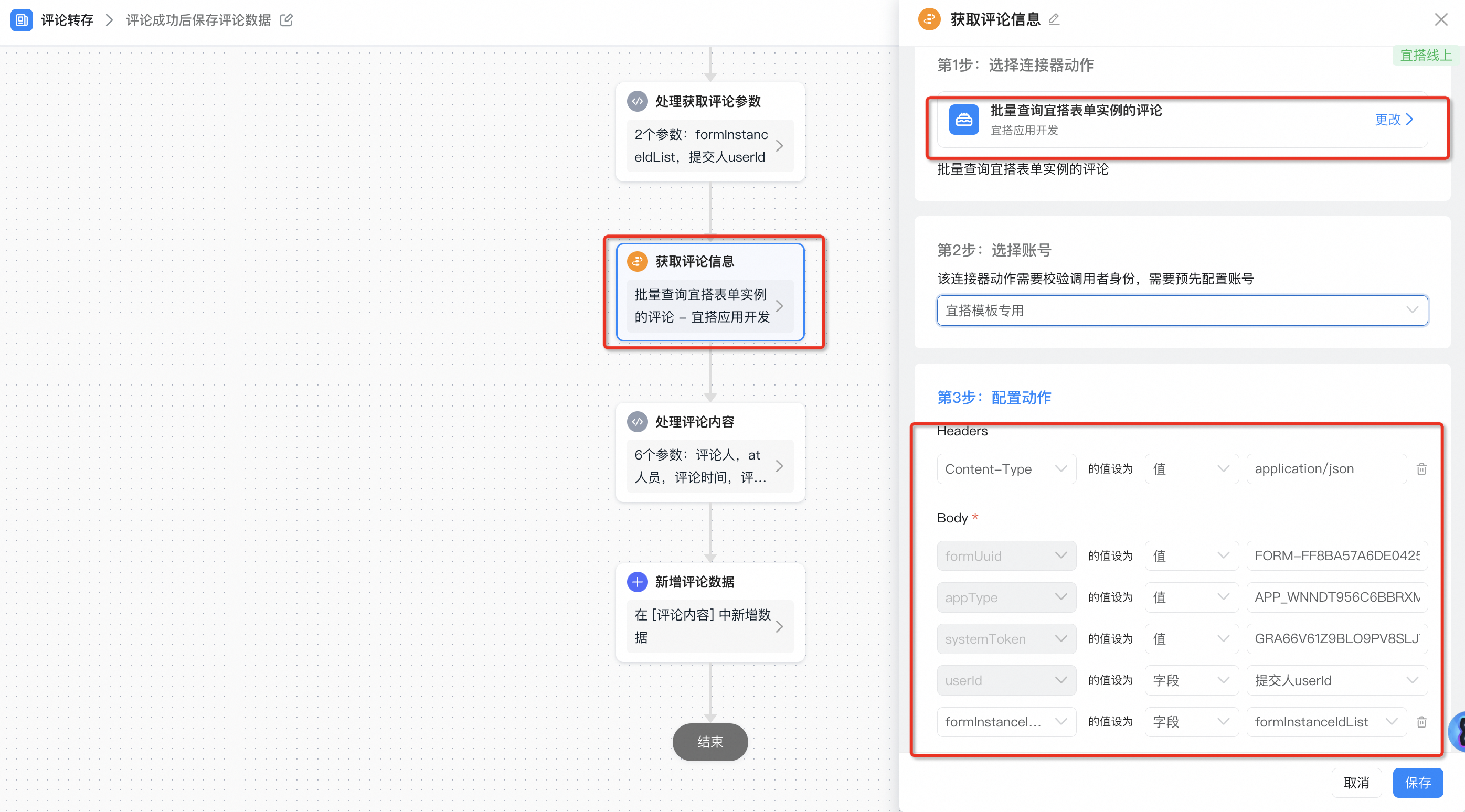Screen dimensions: 1465x812
Task: Select the 获取评论信息 node title in canvas
Action: pyautogui.click(x=694, y=261)
